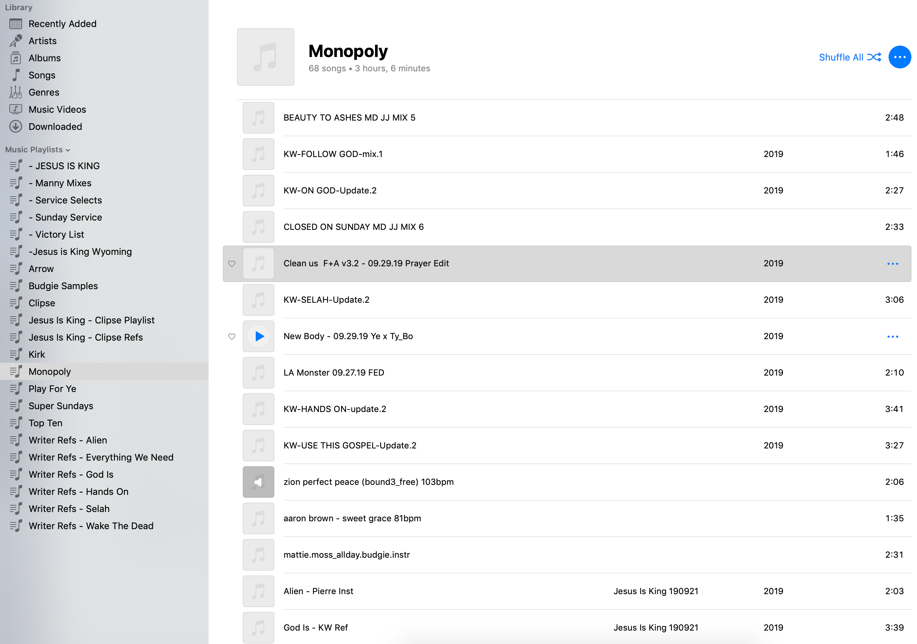The image size is (917, 644).
Task: Select the Albums icon in Library
Action: point(16,58)
